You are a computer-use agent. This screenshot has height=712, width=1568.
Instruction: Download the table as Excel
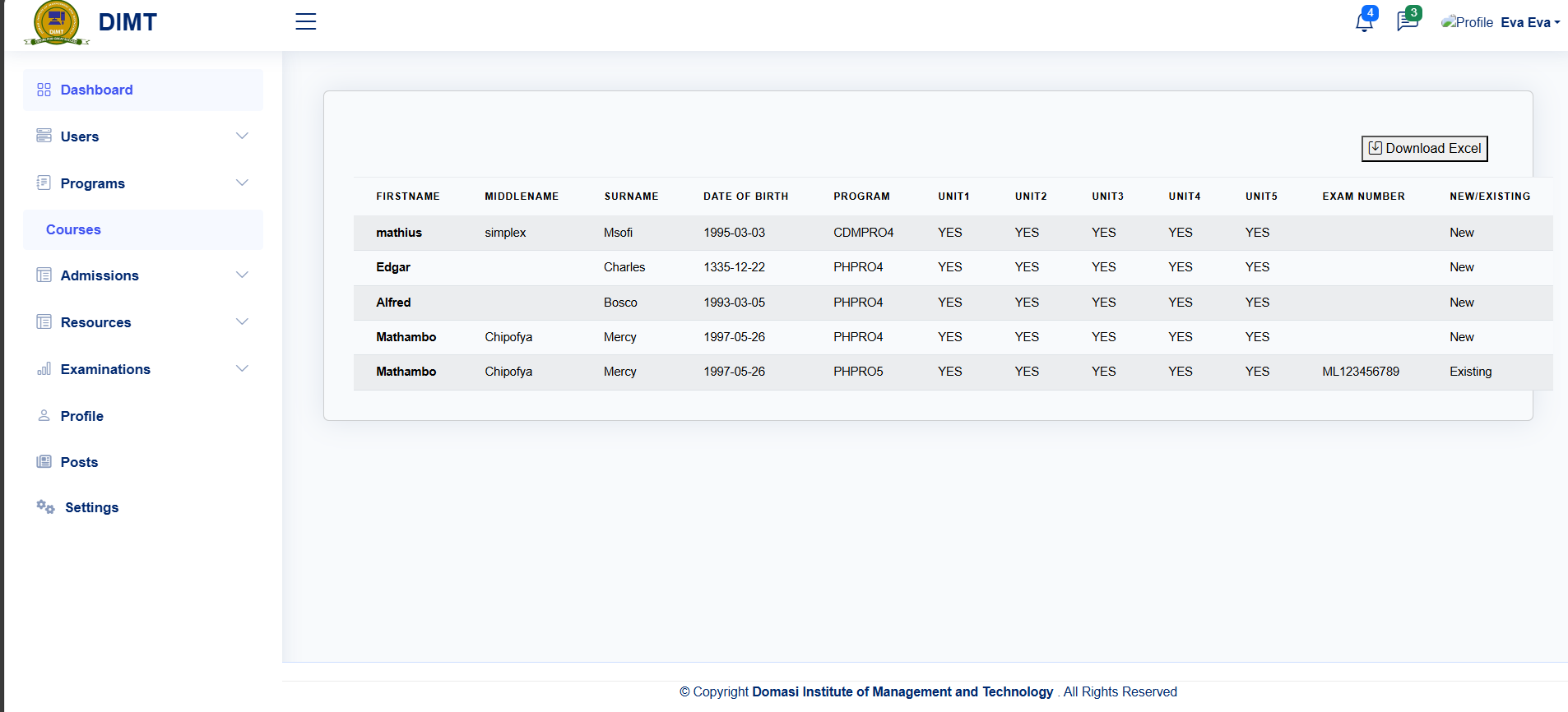(x=1425, y=148)
